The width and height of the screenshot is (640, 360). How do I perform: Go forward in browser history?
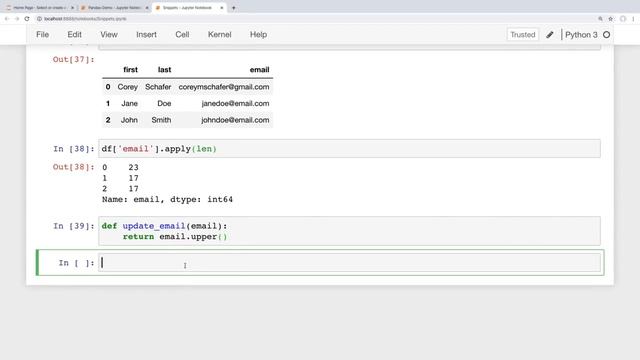click(x=17, y=19)
